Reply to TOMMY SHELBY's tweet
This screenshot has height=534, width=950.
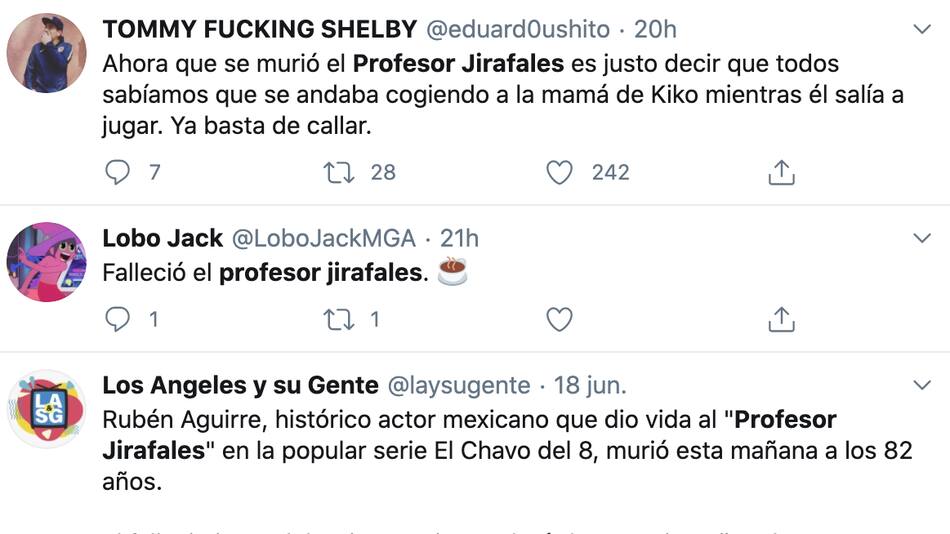(118, 173)
